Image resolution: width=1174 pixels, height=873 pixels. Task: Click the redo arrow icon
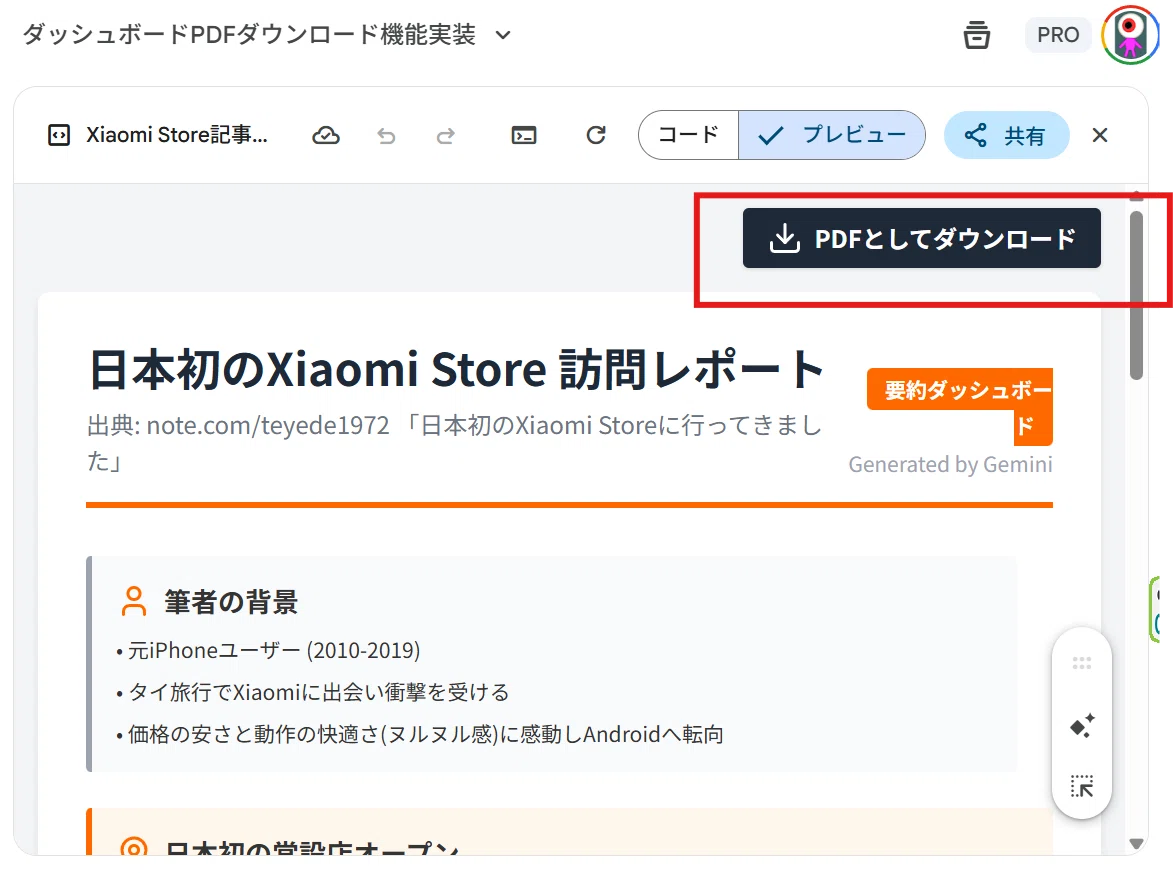(x=445, y=136)
